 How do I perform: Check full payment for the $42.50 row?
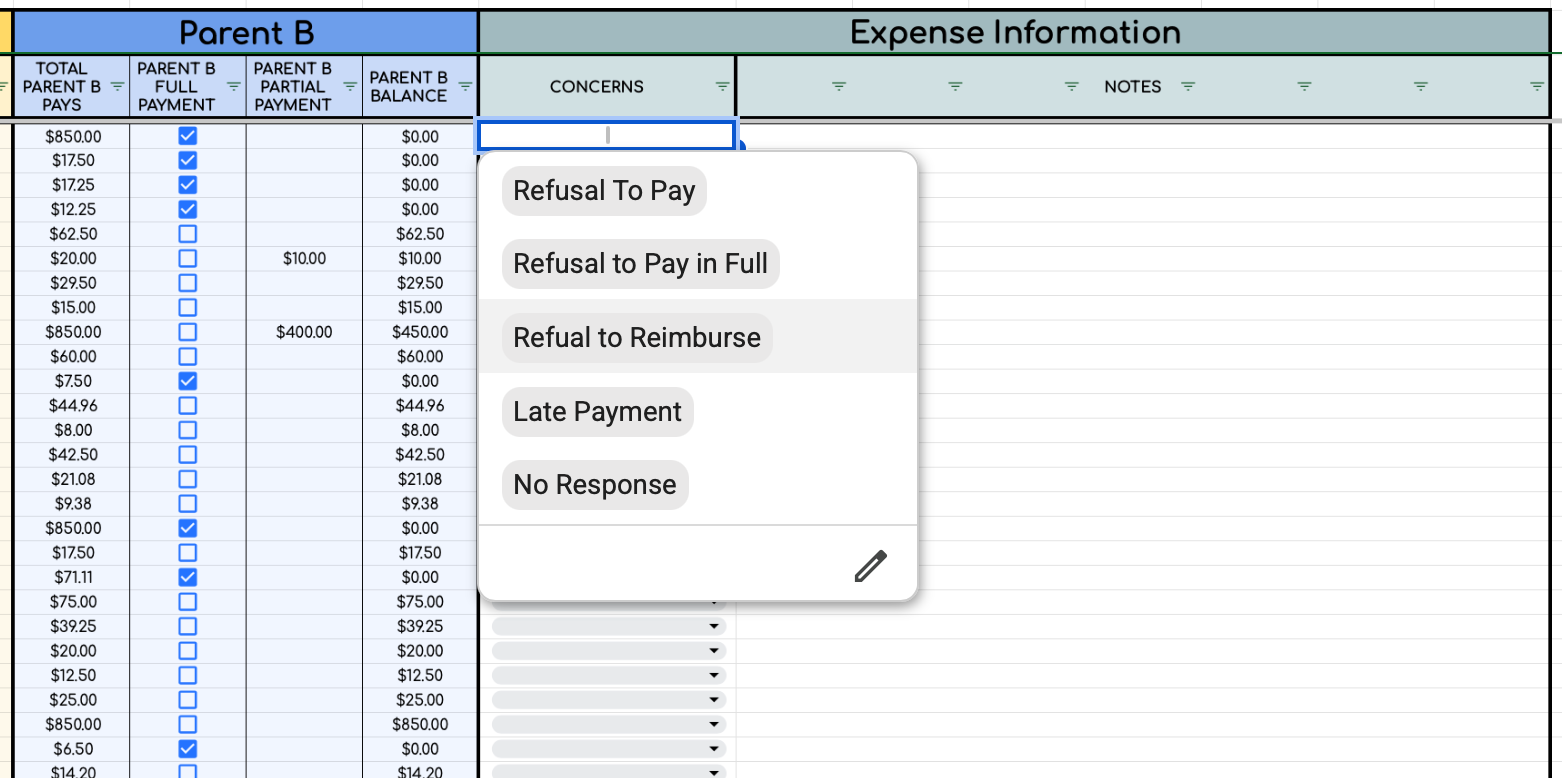[x=187, y=455]
